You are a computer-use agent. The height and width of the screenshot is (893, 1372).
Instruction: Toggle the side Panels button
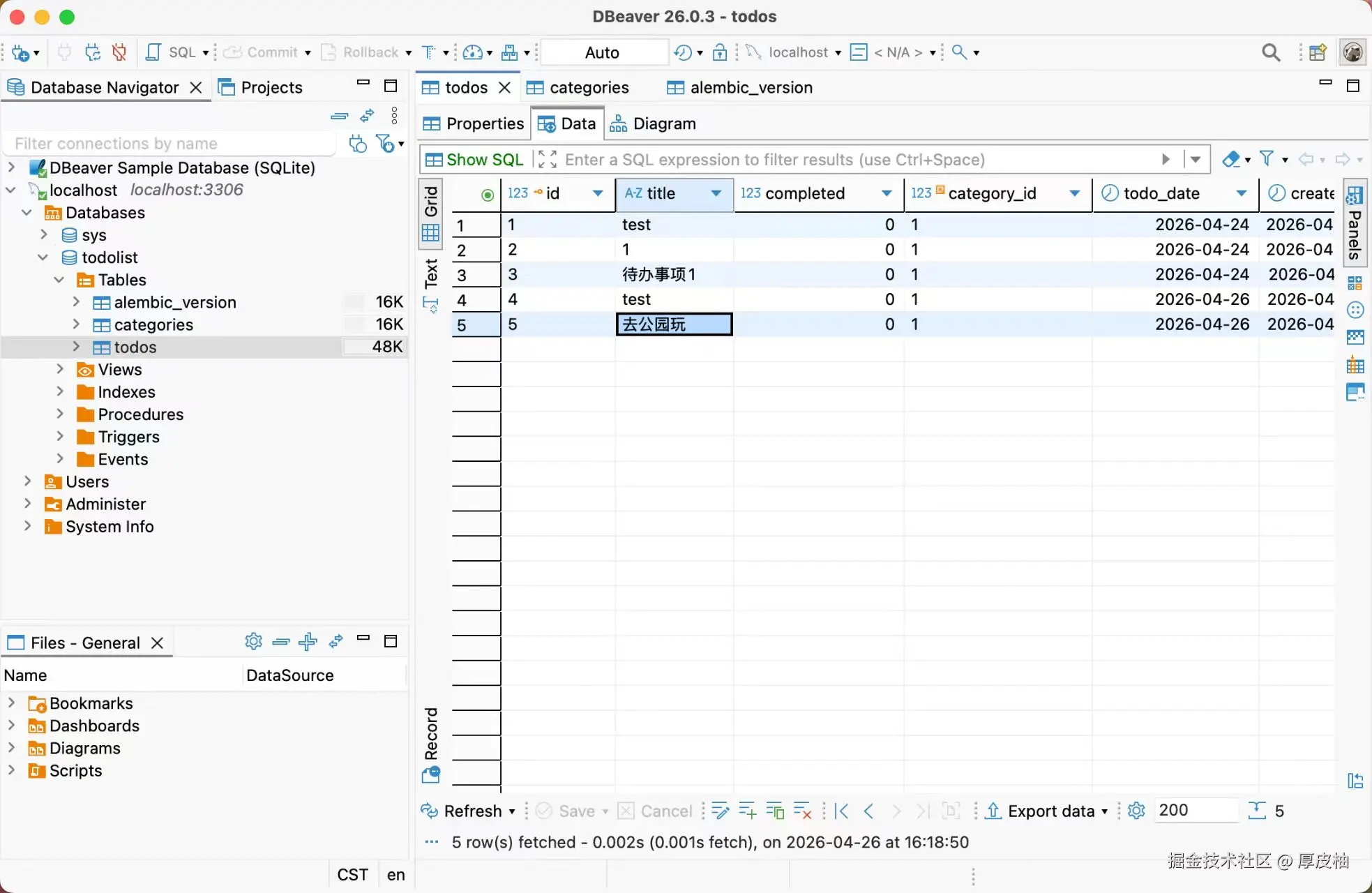[1355, 223]
